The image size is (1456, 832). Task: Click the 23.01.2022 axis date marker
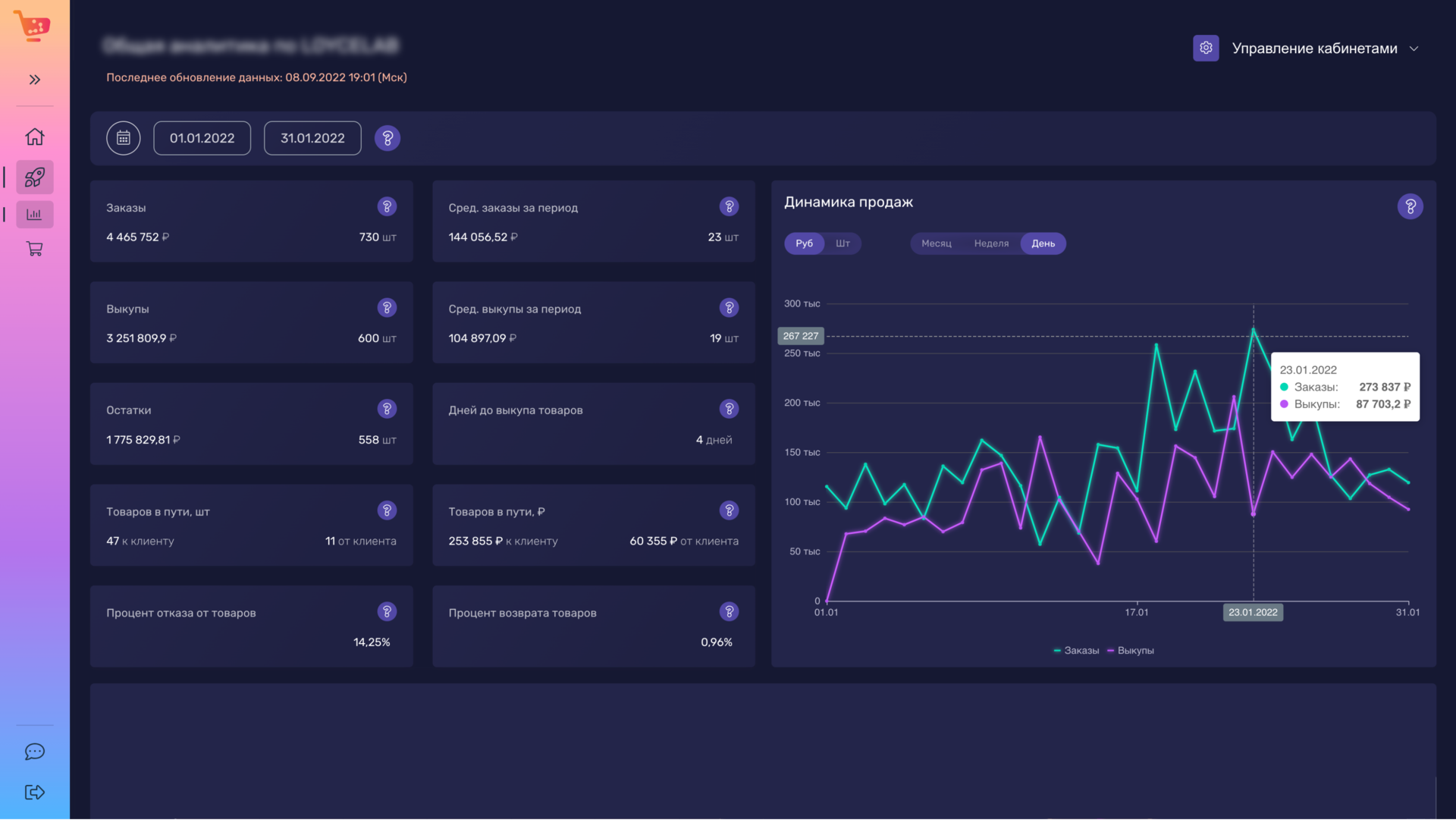(1253, 612)
